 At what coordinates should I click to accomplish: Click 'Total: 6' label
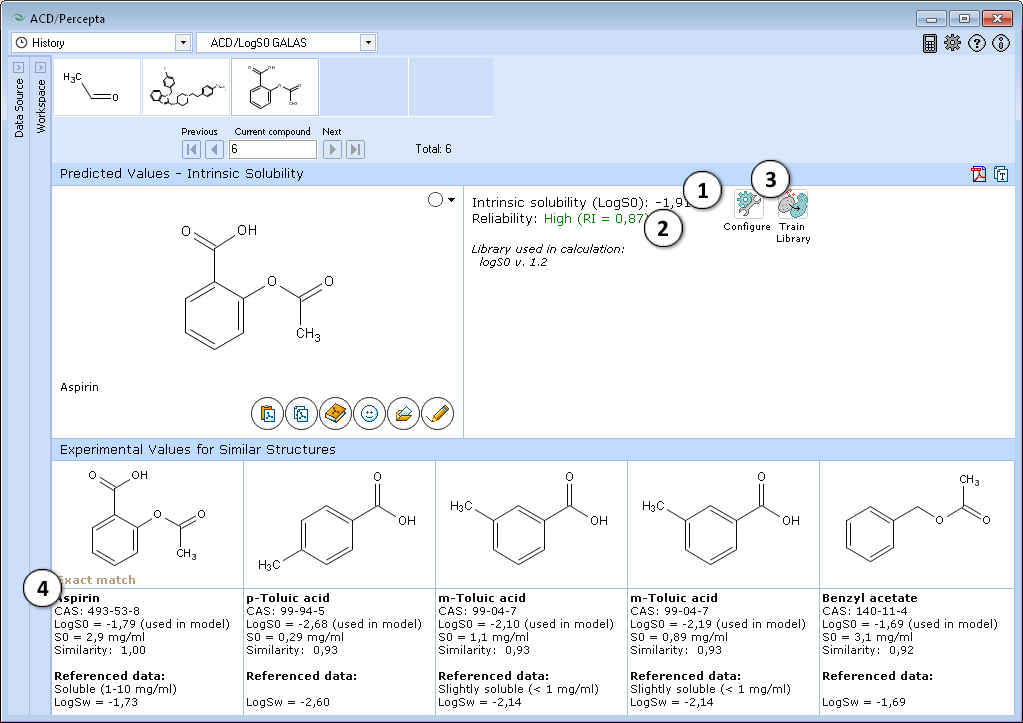[x=433, y=149]
